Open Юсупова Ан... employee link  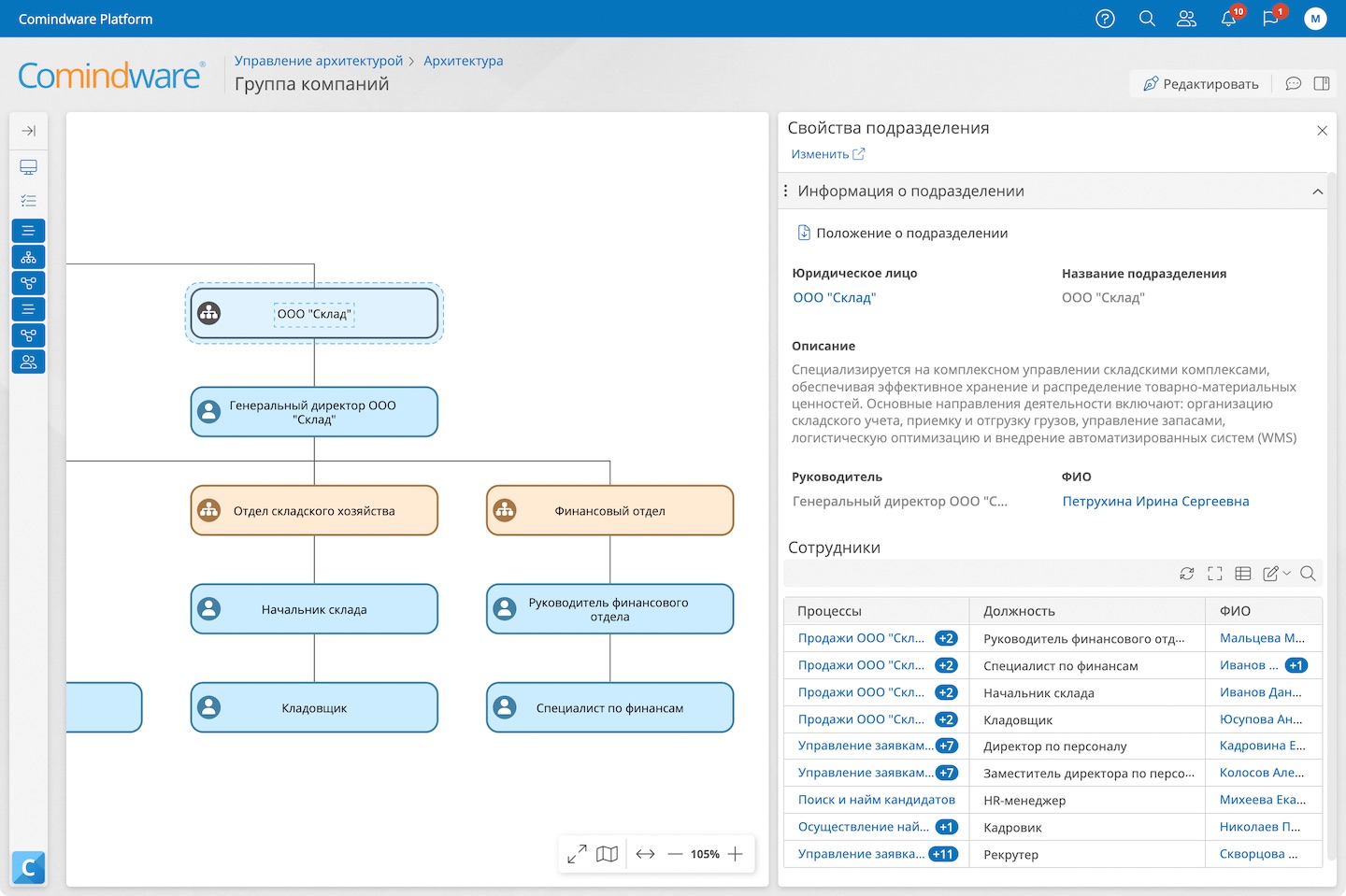(1261, 719)
